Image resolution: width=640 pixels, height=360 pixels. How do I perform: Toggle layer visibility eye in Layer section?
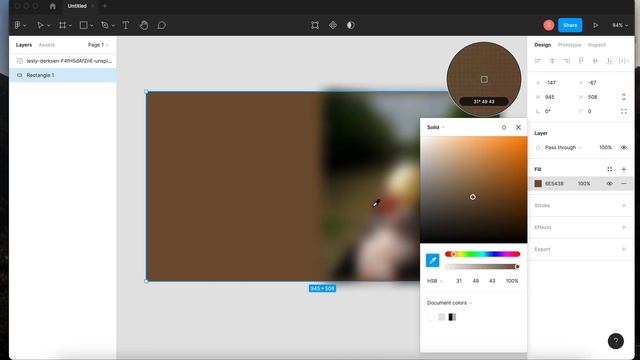[624, 147]
